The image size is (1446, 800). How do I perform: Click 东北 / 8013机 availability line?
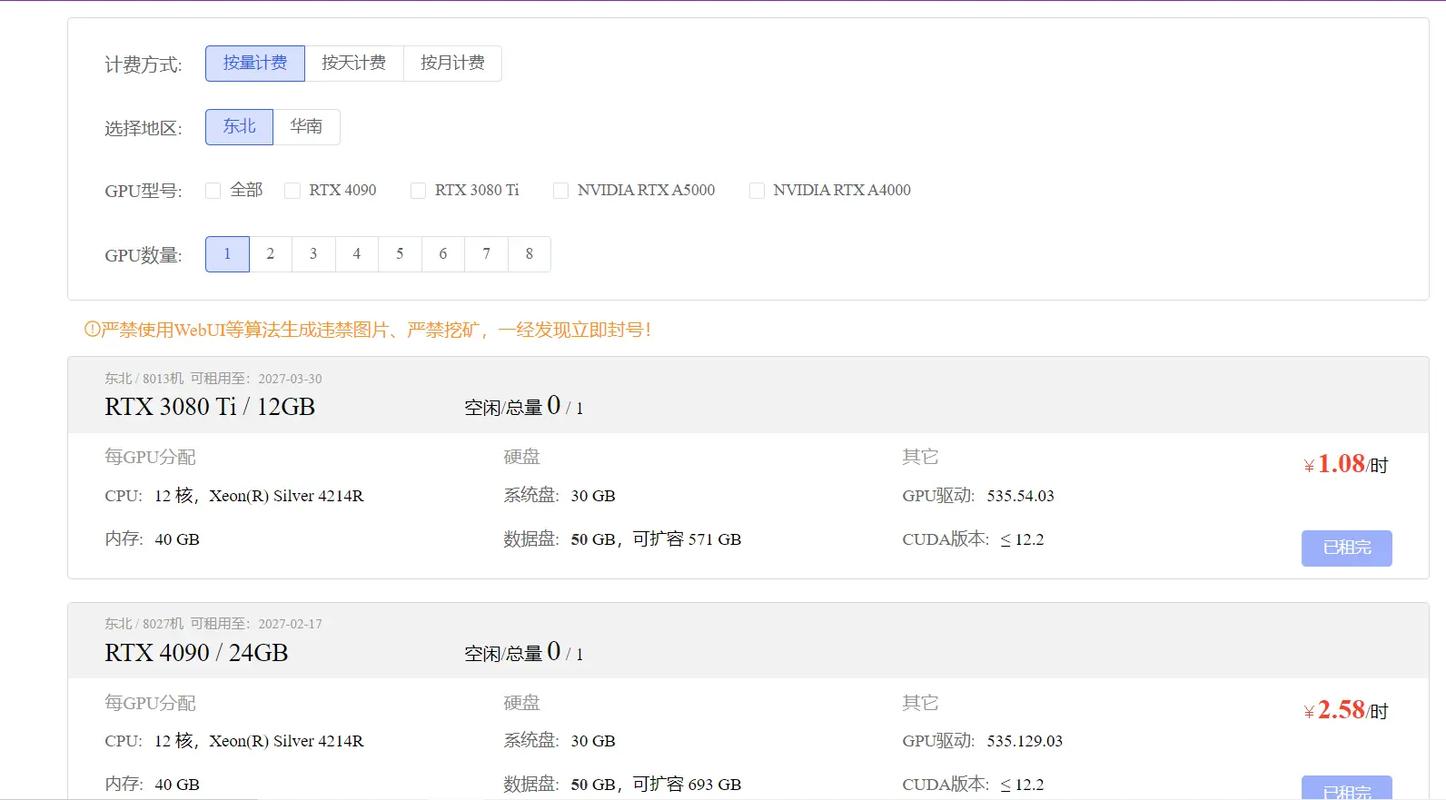pos(213,379)
